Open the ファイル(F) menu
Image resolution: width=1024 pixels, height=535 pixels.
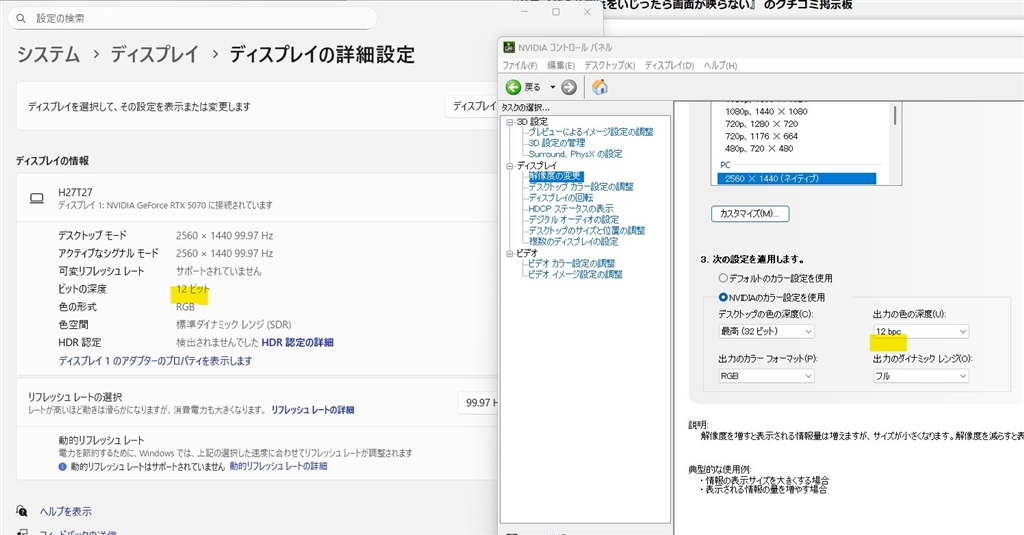click(x=519, y=65)
